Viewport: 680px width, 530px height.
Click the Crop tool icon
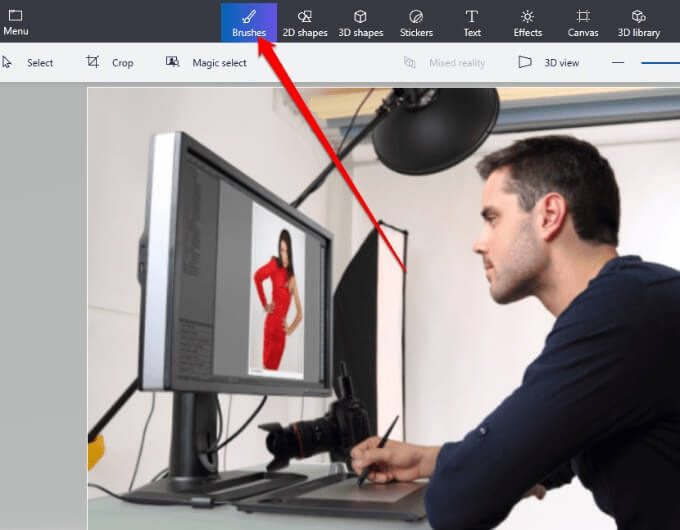pyautogui.click(x=92, y=62)
